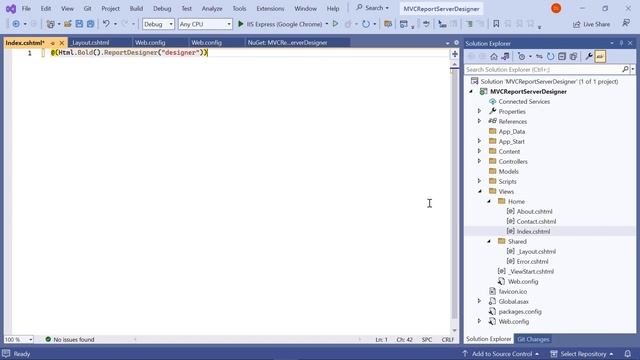This screenshot has width=640, height=360.
Task: Start debugging with the green play icon
Action: [241, 24]
